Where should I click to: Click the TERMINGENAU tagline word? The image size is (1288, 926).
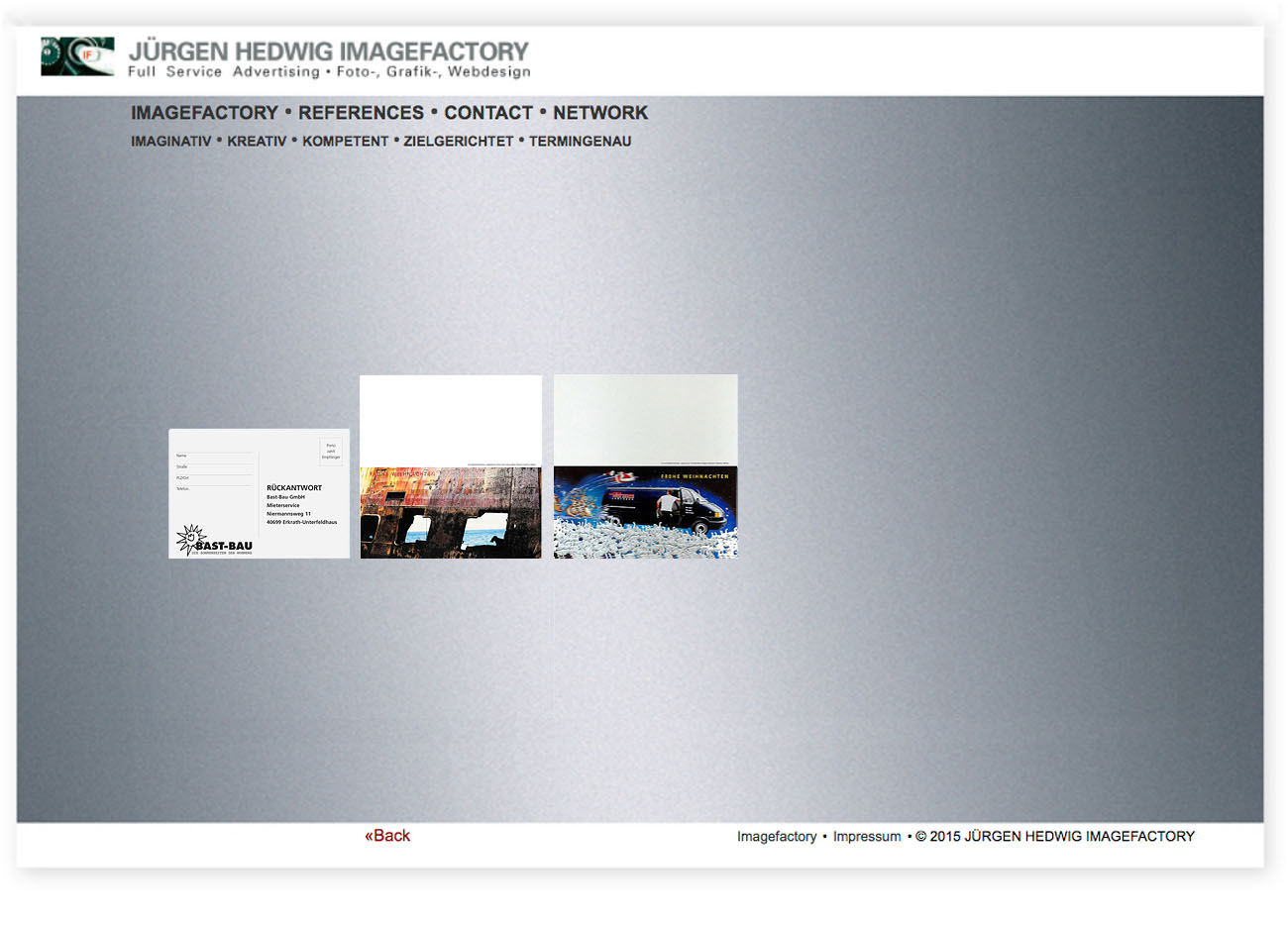(x=580, y=142)
